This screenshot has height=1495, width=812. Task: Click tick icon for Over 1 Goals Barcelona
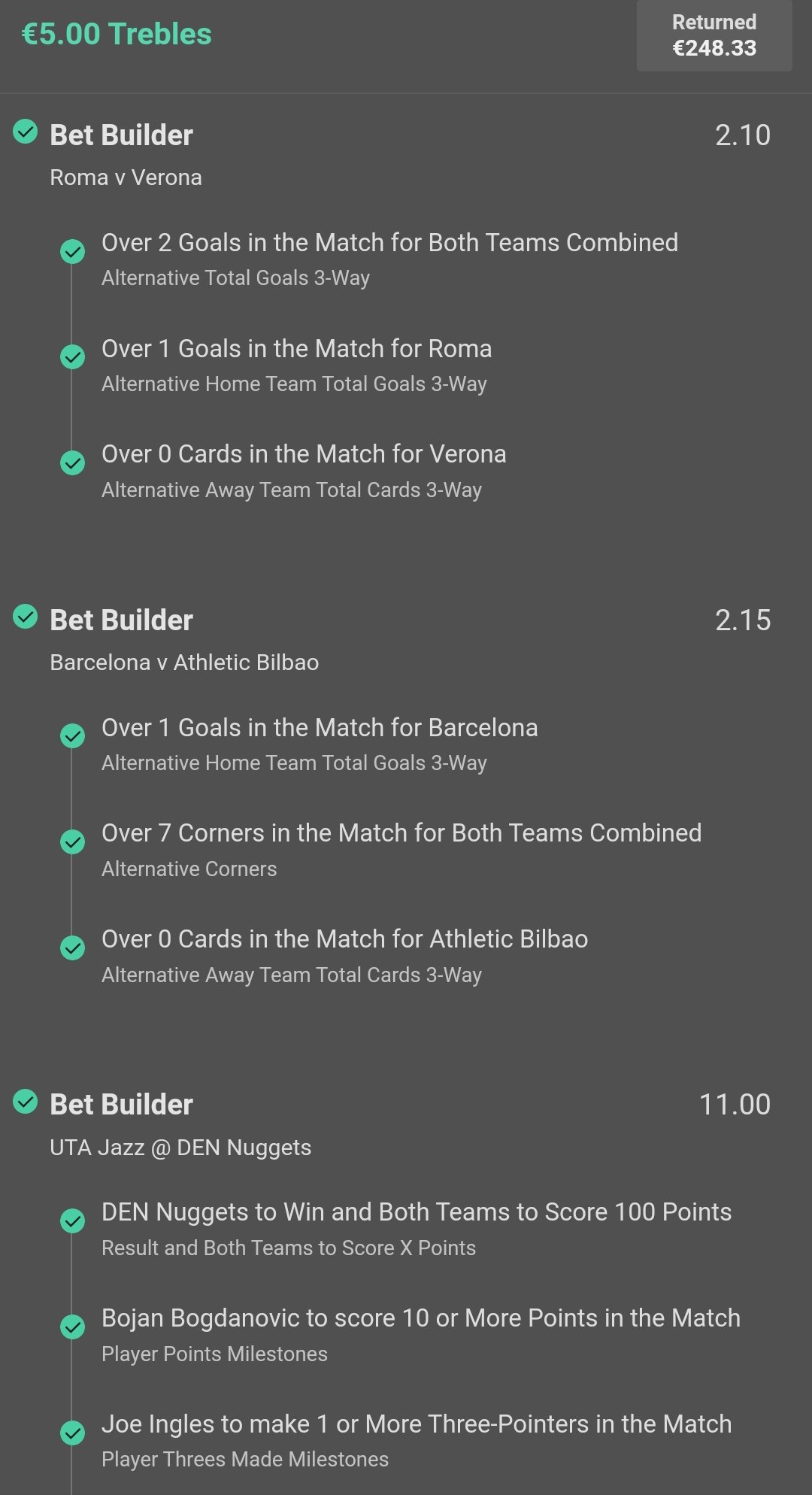coord(72,735)
